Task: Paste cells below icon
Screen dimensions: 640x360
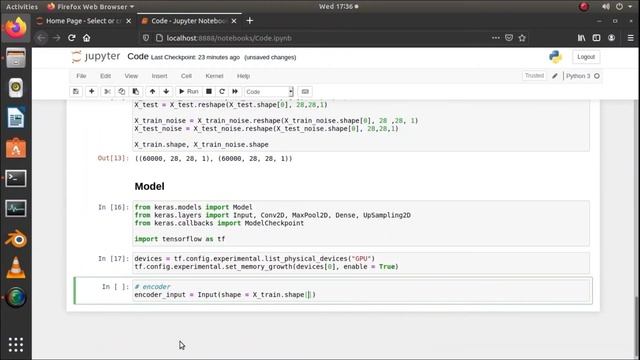Action: point(136,91)
